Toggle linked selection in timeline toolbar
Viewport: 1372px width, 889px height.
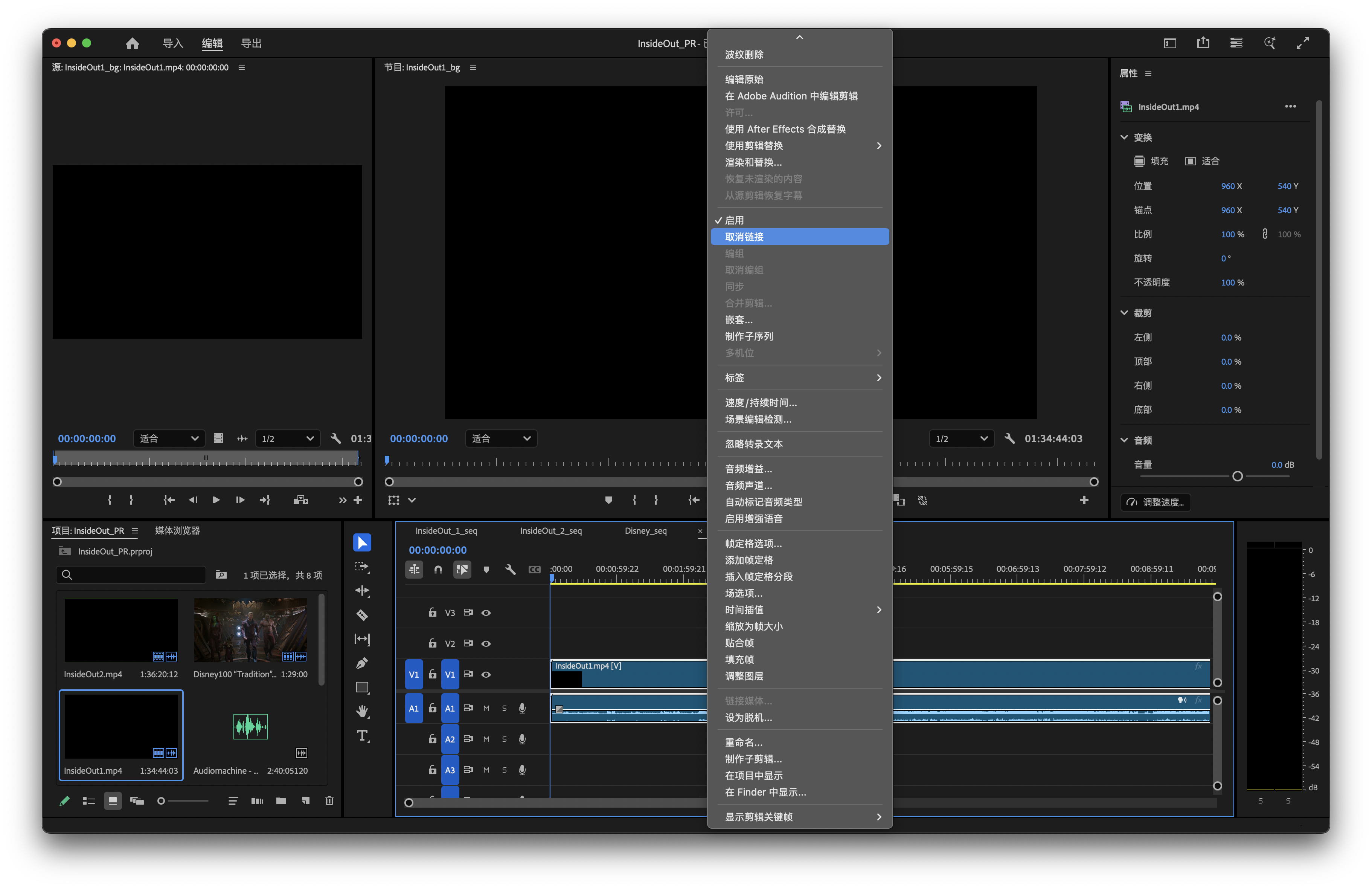[462, 570]
